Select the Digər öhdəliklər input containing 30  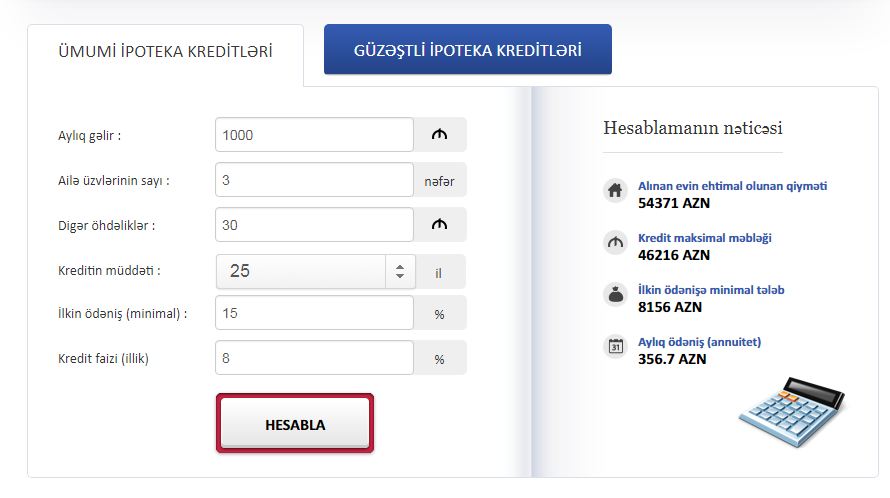click(x=314, y=224)
